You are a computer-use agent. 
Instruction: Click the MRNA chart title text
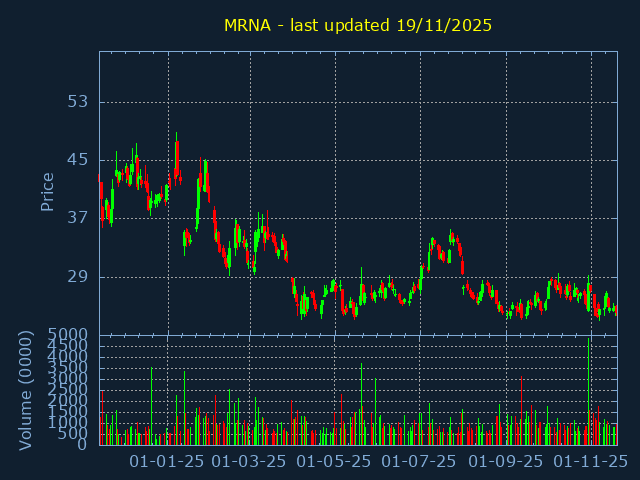(357, 25)
